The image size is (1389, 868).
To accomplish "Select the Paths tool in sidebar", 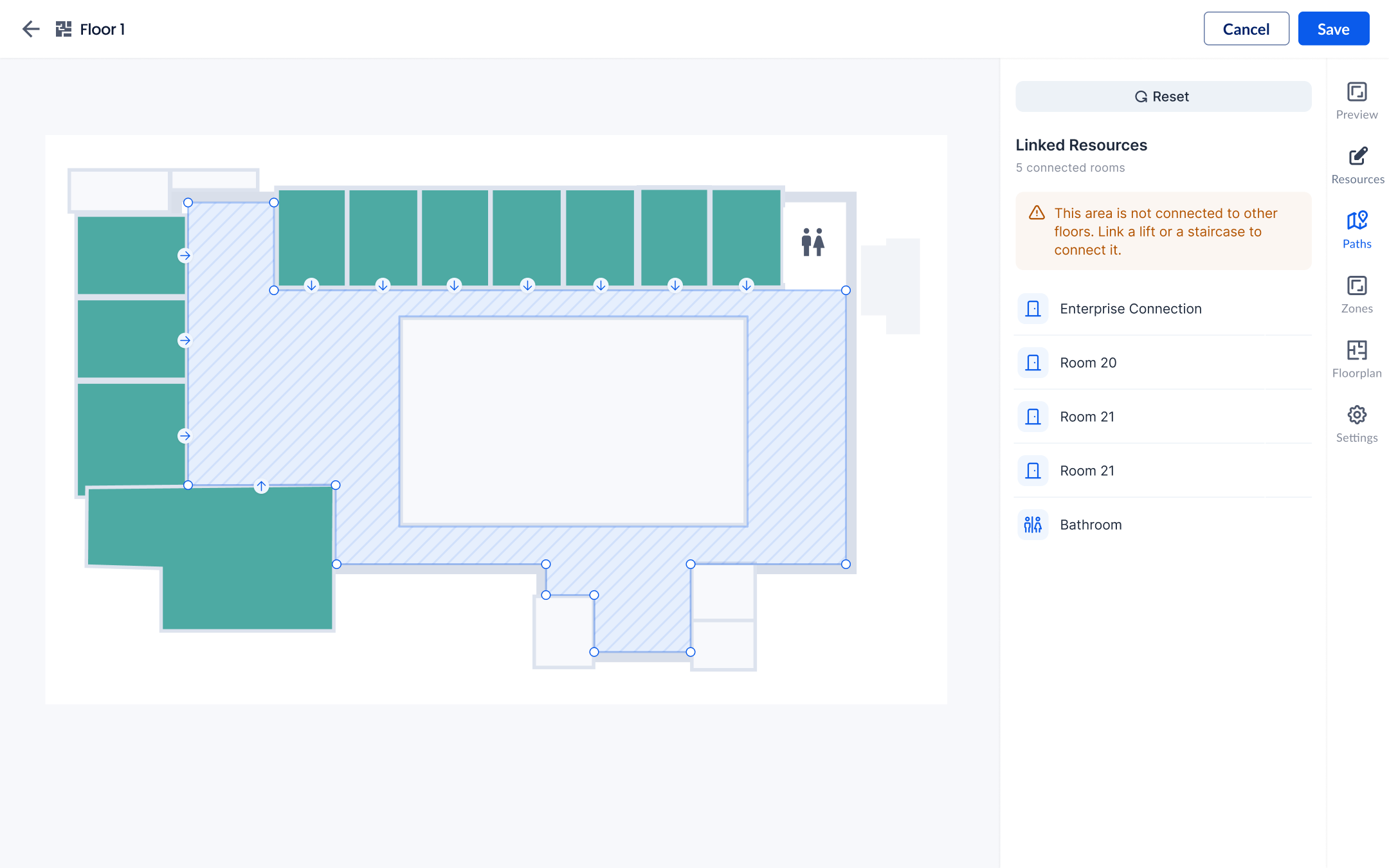I will click(1357, 228).
